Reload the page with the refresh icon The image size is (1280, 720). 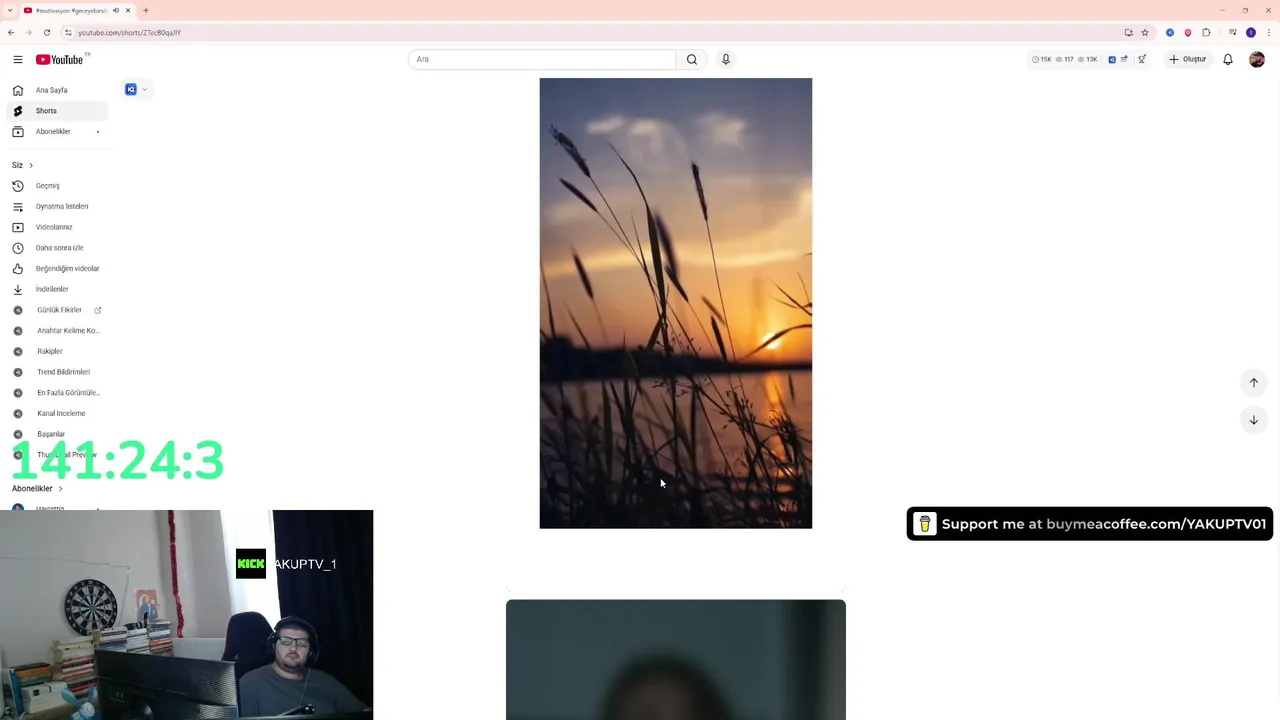[46, 33]
